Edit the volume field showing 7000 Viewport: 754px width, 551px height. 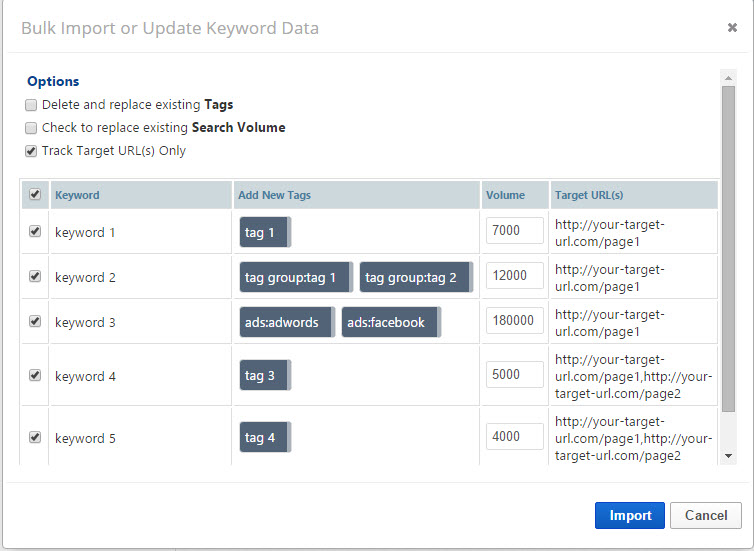(514, 231)
